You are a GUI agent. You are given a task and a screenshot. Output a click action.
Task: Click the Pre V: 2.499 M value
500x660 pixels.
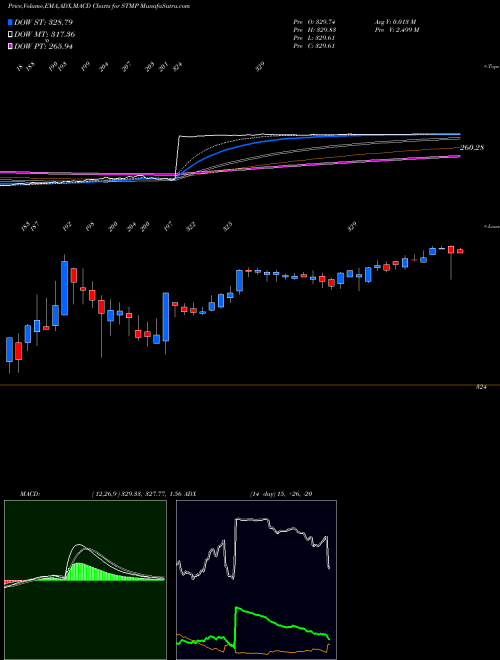pyautogui.click(x=396, y=30)
